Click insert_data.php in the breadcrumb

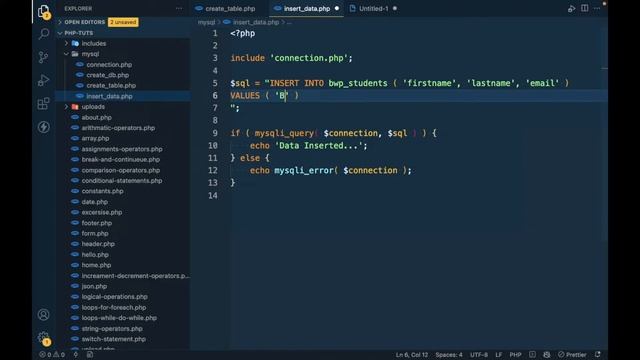click(256, 22)
